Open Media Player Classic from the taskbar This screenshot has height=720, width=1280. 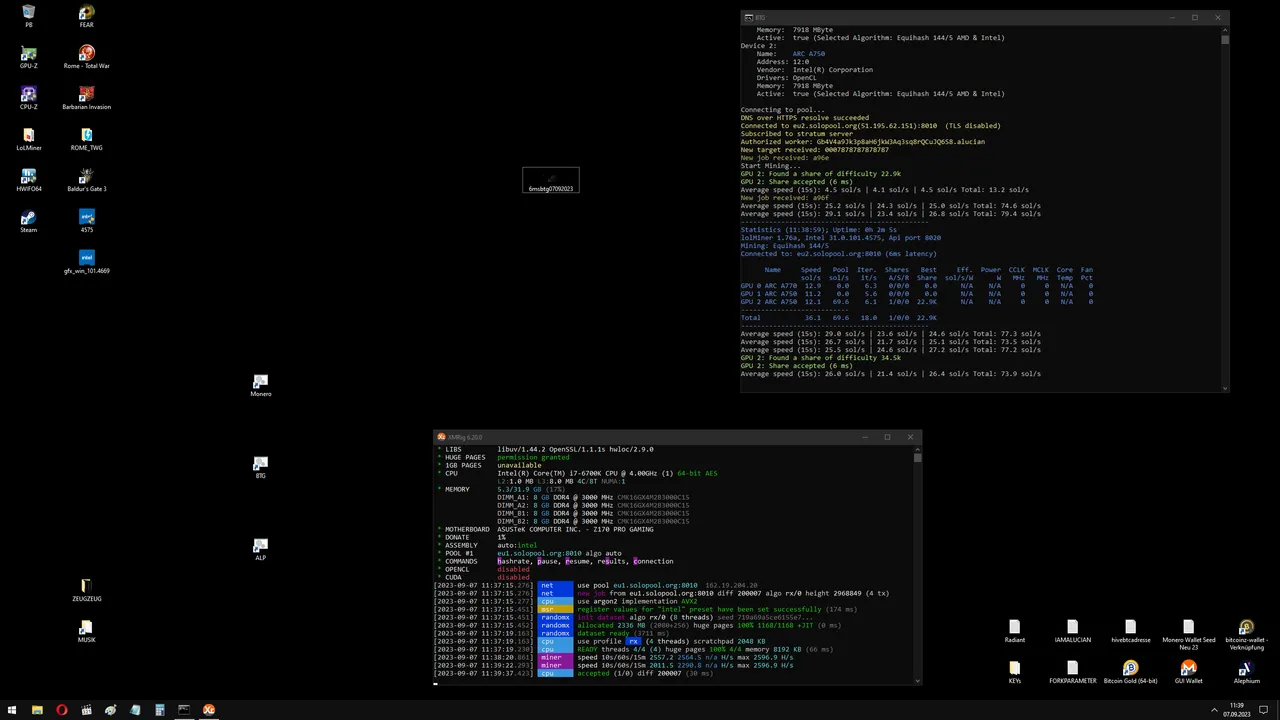[86, 710]
